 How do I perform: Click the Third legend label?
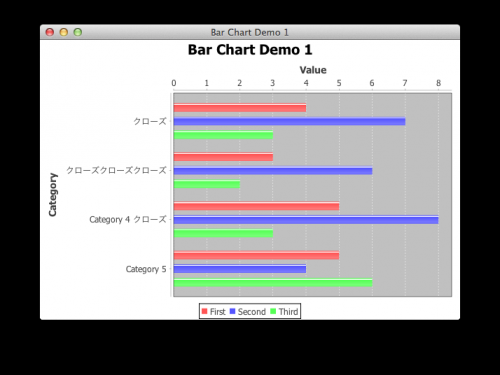tap(288, 312)
